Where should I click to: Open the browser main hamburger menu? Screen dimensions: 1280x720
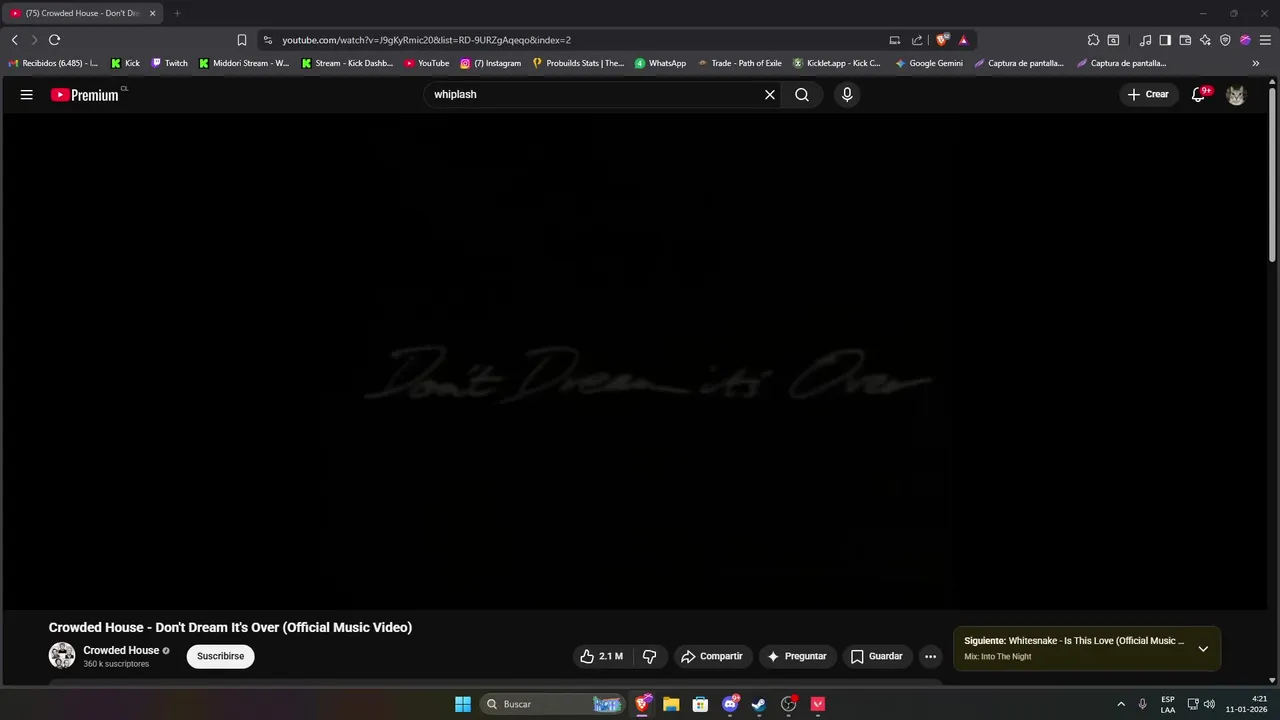[x=1265, y=40]
